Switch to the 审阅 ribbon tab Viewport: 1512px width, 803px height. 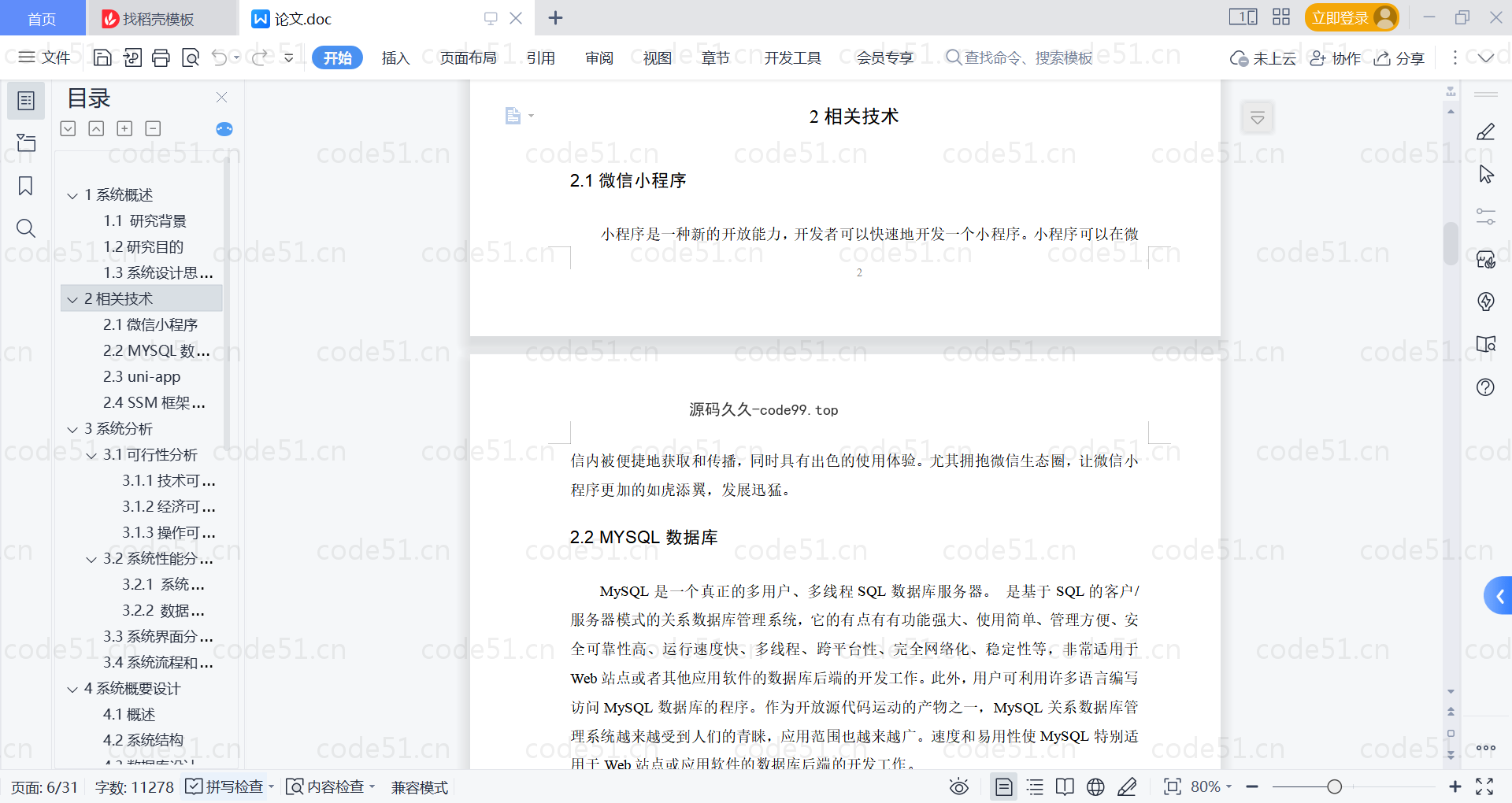point(599,57)
